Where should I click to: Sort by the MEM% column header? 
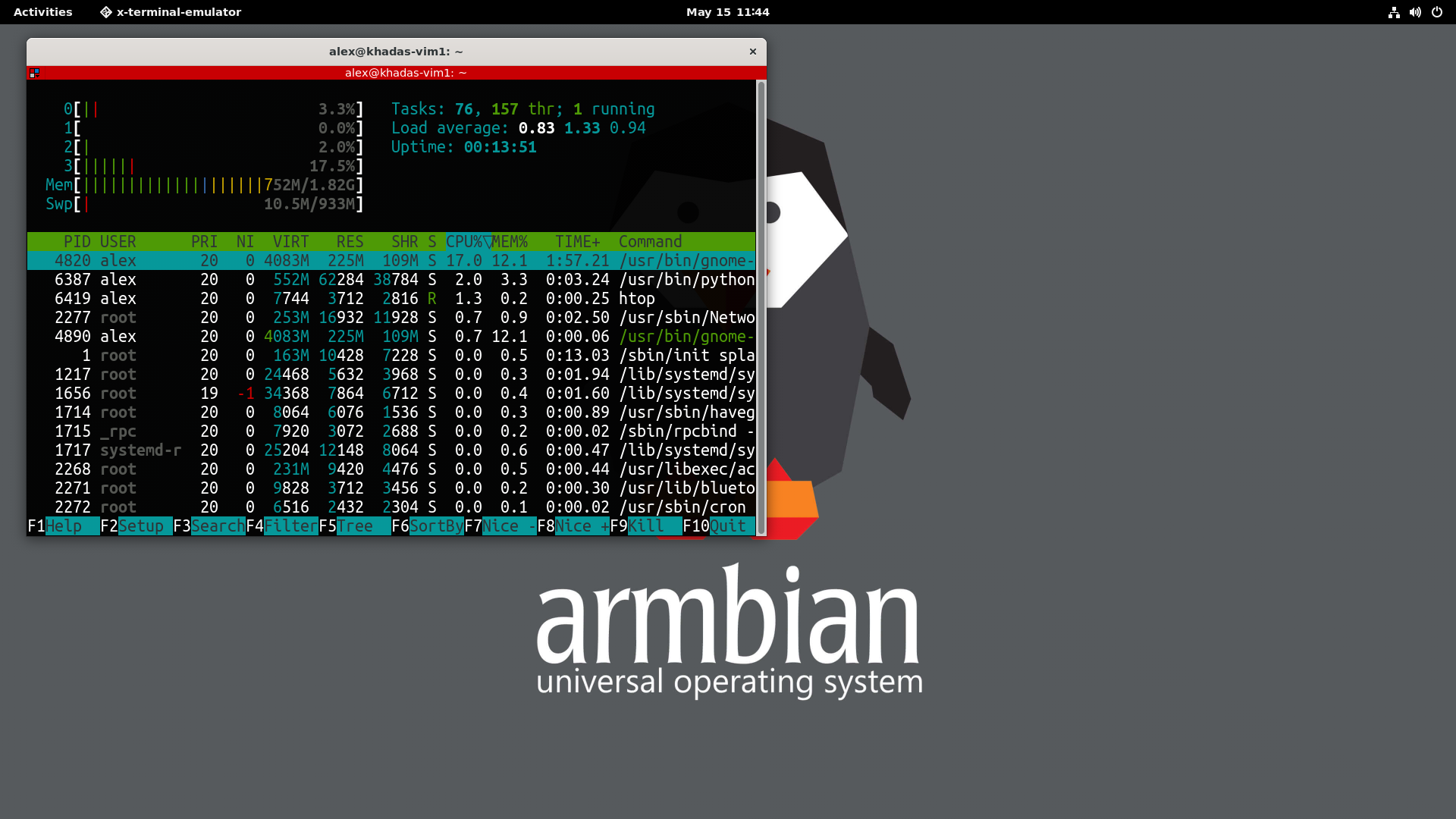tap(510, 242)
